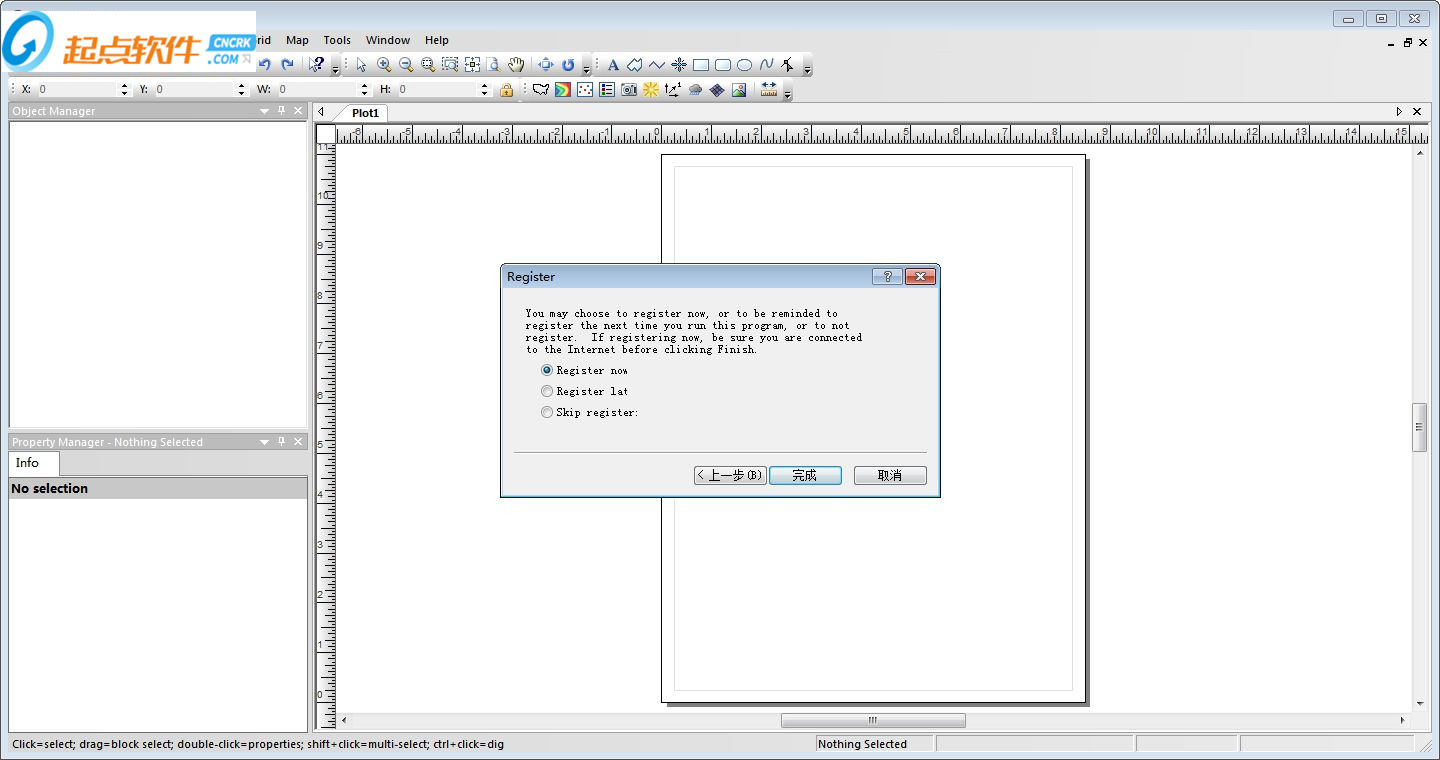Click the New Contour Map icon
The image size is (1440, 760).
(563, 90)
